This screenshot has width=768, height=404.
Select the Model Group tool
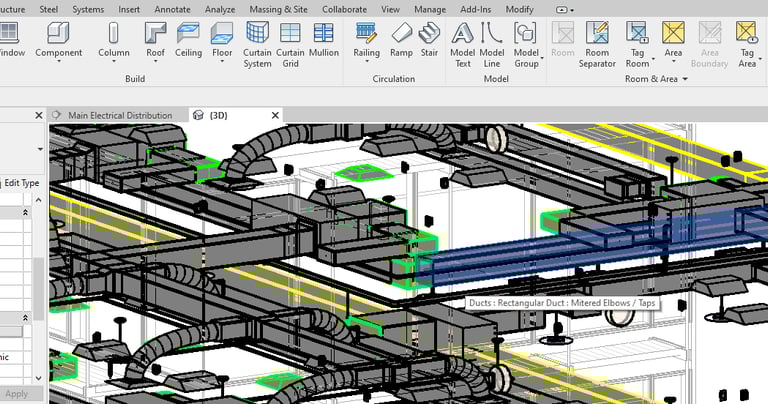[526, 45]
